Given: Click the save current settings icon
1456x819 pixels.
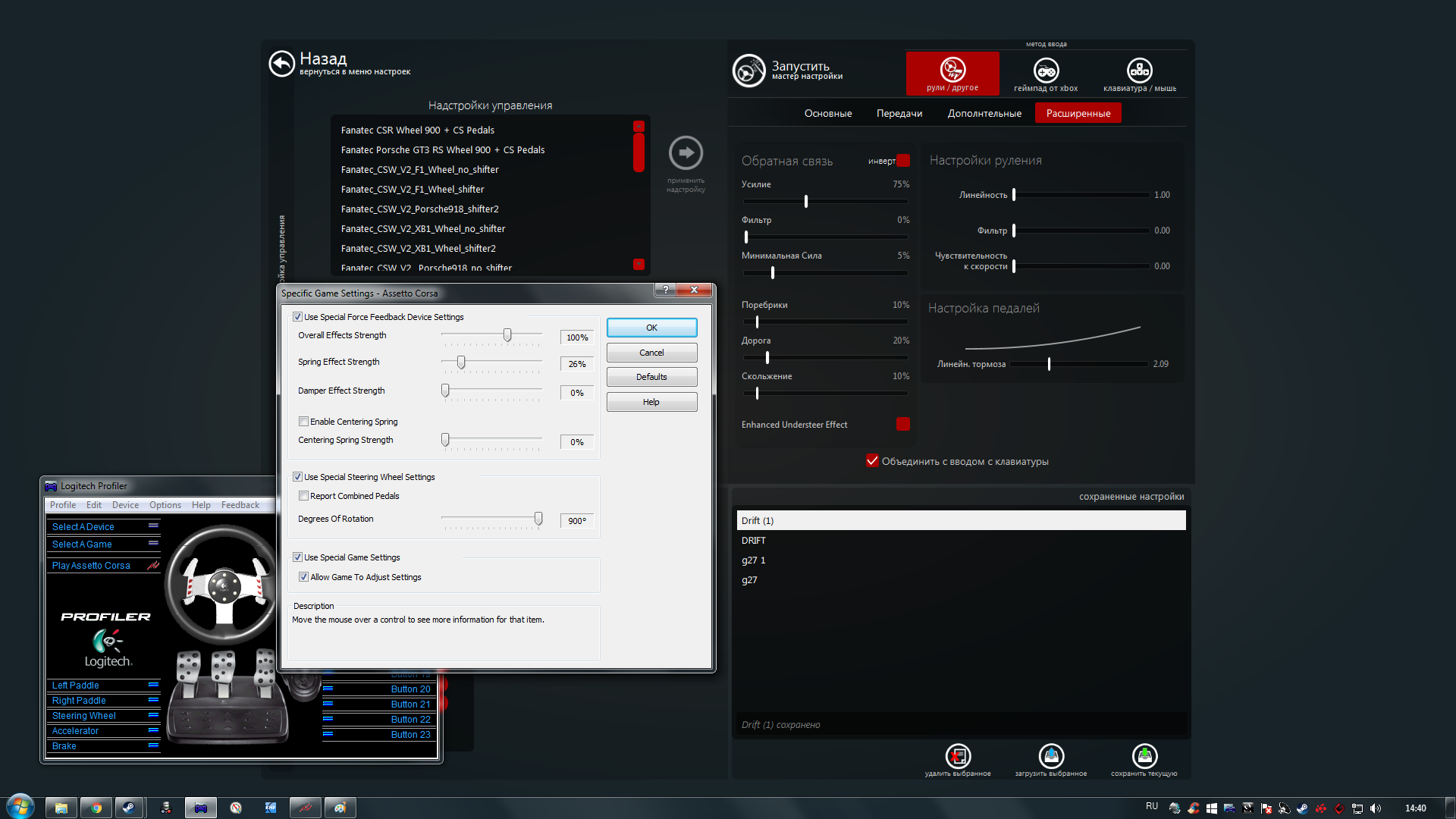Looking at the screenshot, I should pos(1144,756).
